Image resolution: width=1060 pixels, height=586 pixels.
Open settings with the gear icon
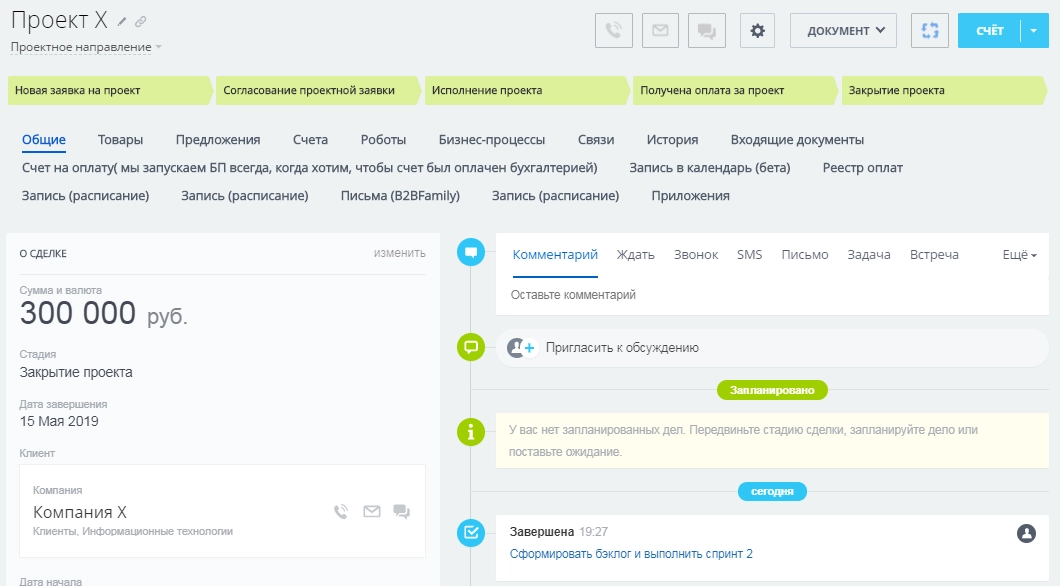click(757, 30)
